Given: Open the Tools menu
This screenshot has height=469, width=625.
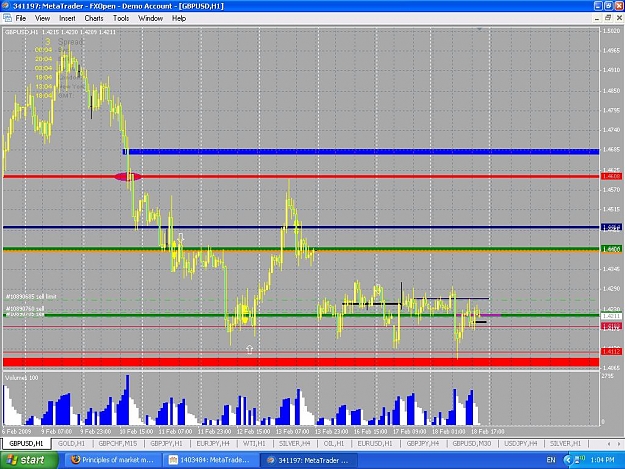Looking at the screenshot, I should [x=121, y=18].
